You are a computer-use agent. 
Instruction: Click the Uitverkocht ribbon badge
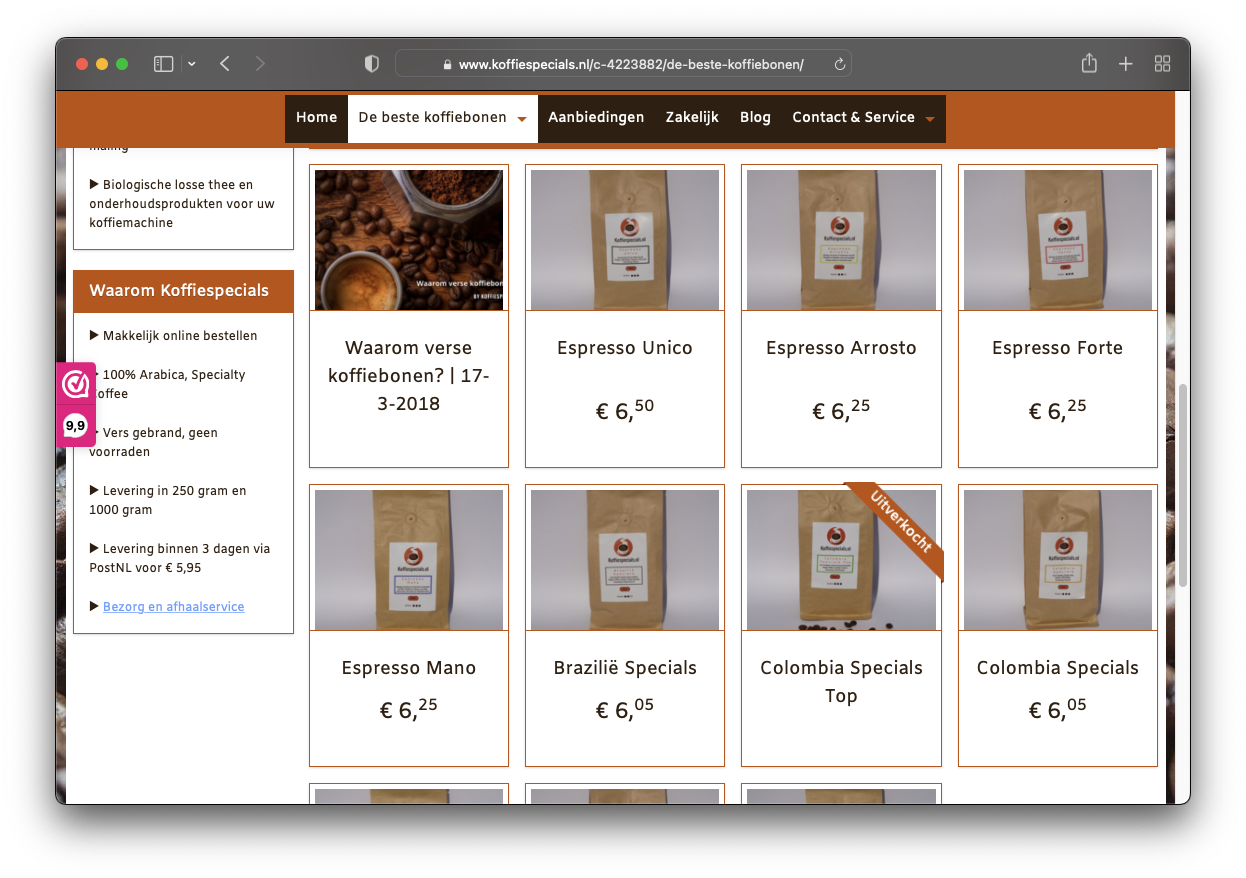click(900, 523)
